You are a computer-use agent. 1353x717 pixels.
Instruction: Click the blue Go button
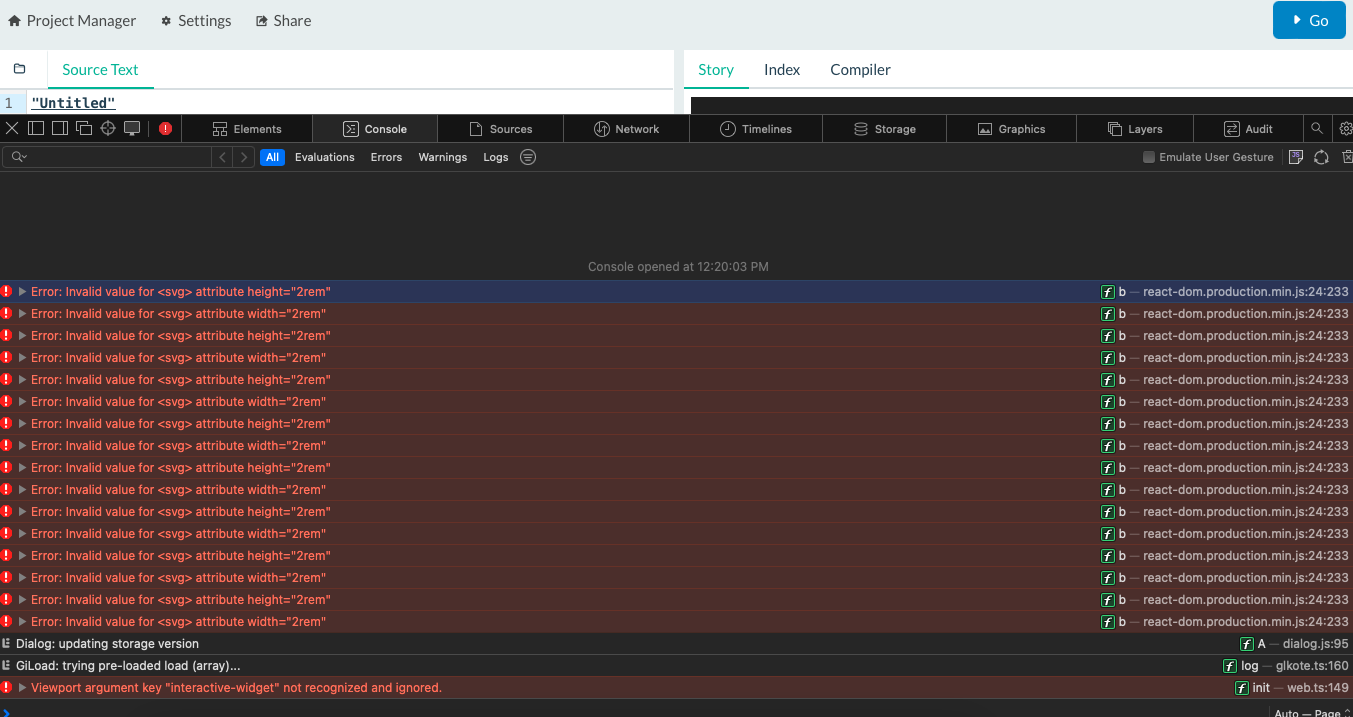(x=1309, y=20)
